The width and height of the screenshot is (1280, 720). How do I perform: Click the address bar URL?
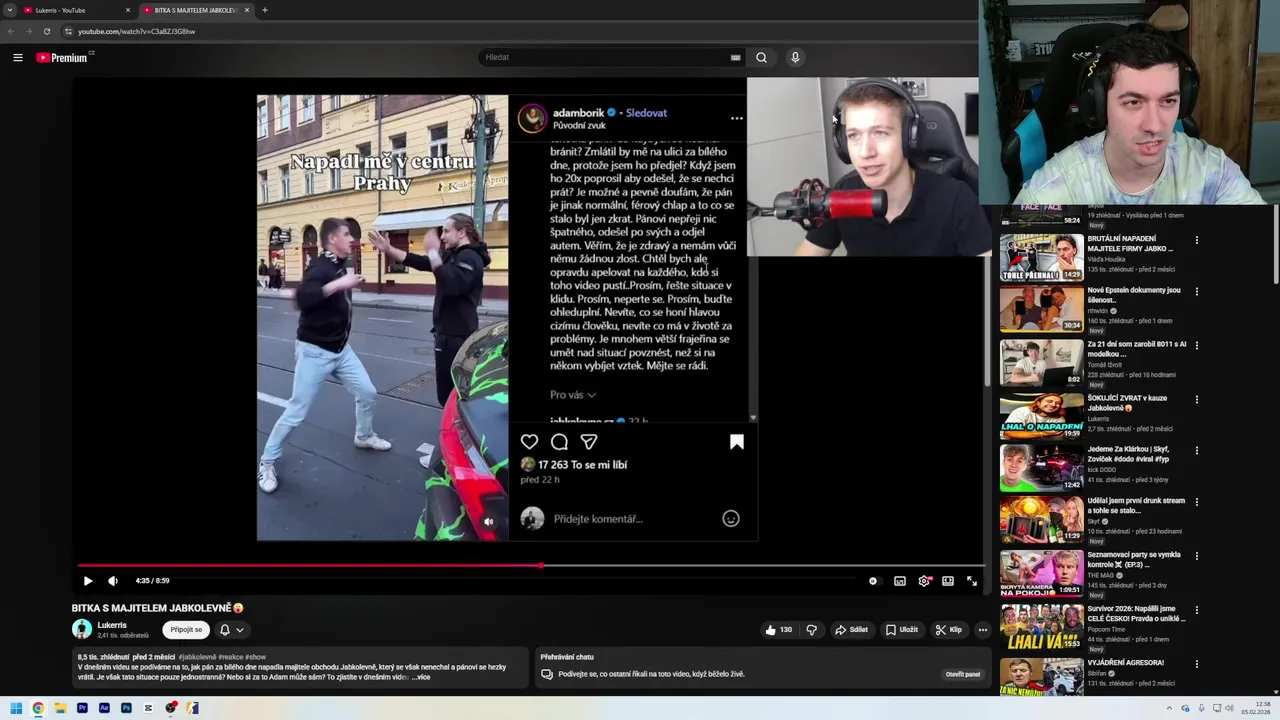click(137, 31)
